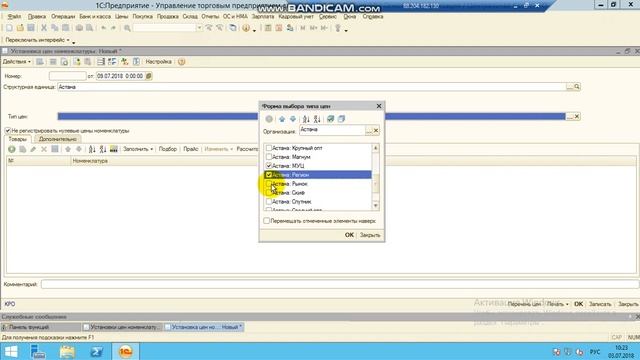Click the Подбор button

167,149
